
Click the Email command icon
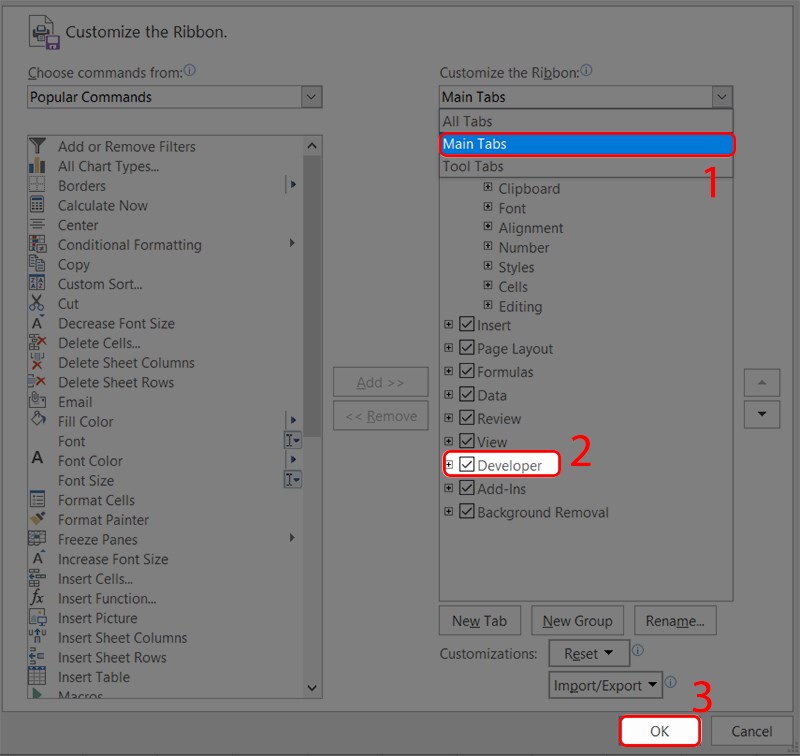37,401
